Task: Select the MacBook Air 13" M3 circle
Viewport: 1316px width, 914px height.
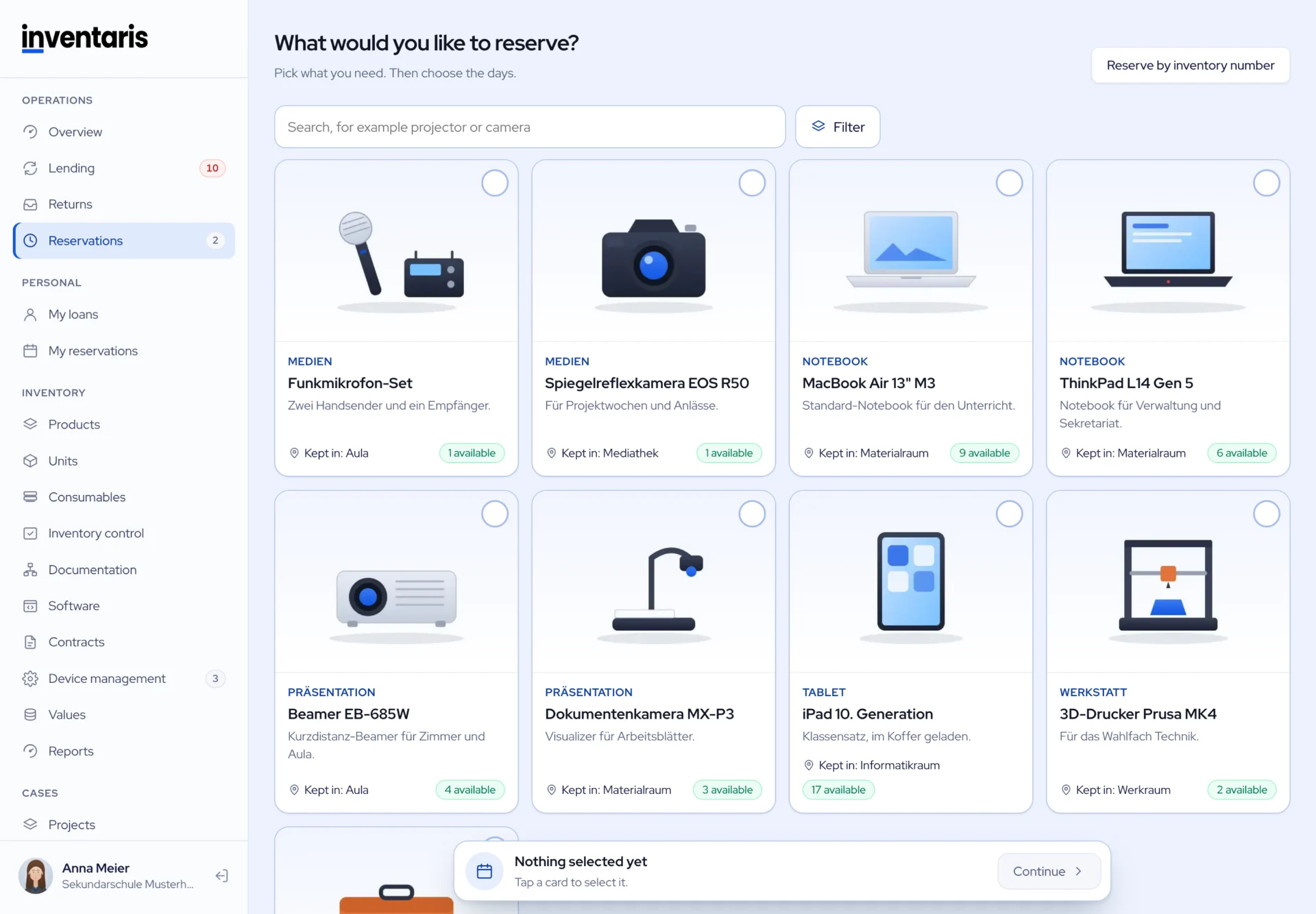Action: [1009, 183]
